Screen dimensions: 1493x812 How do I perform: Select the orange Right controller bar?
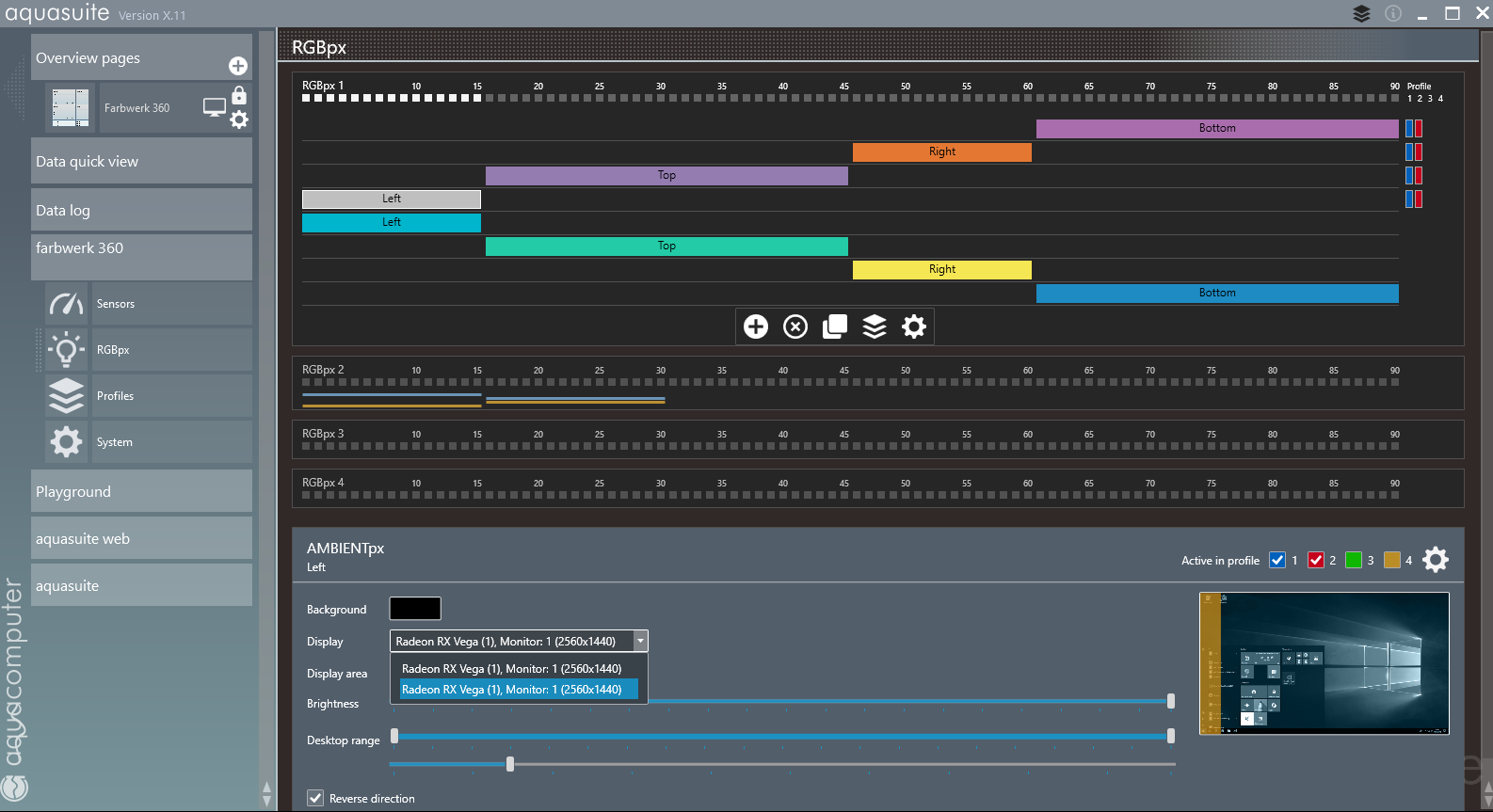(941, 151)
